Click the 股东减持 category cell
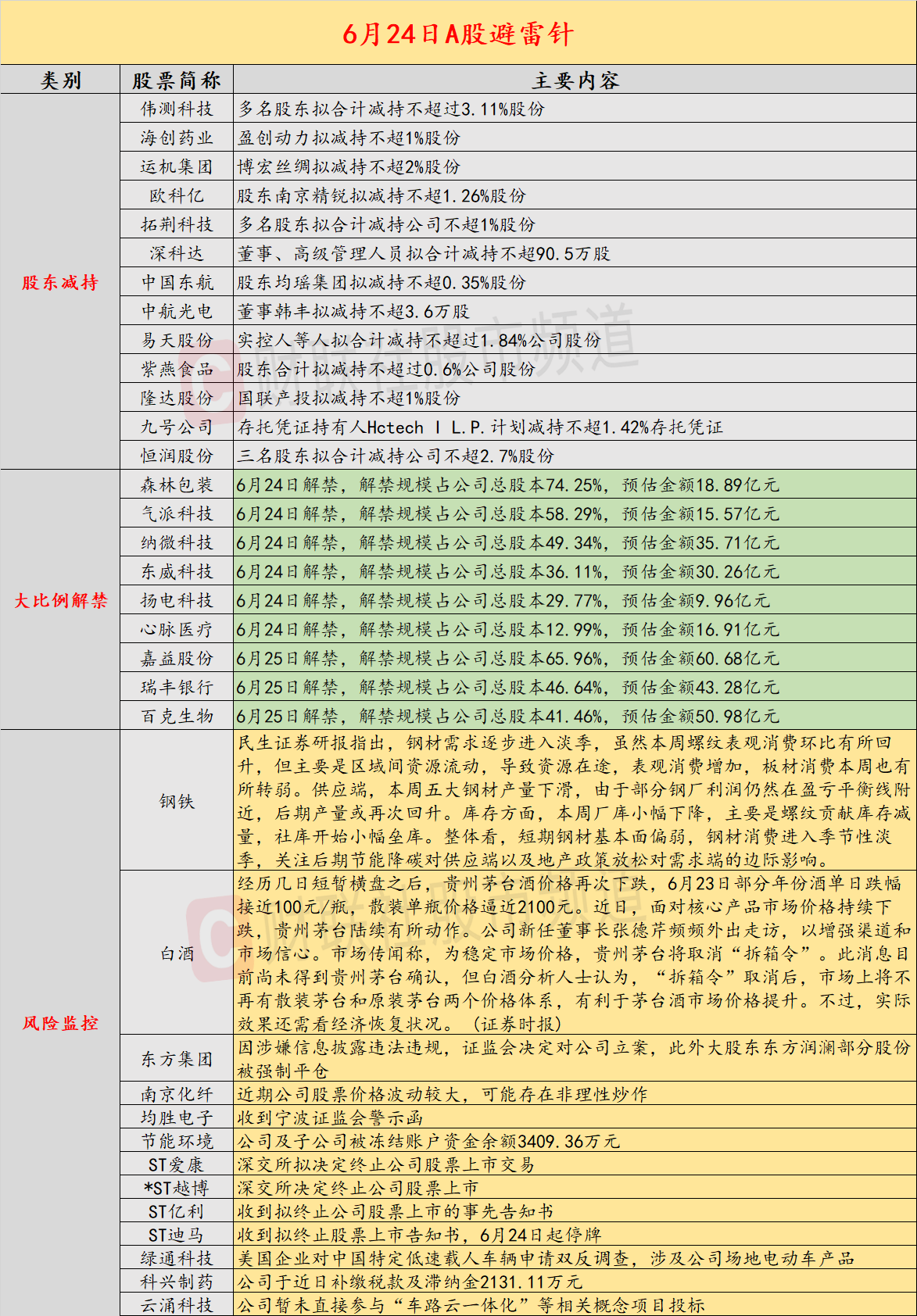This screenshot has height=1316, width=917. (60, 282)
